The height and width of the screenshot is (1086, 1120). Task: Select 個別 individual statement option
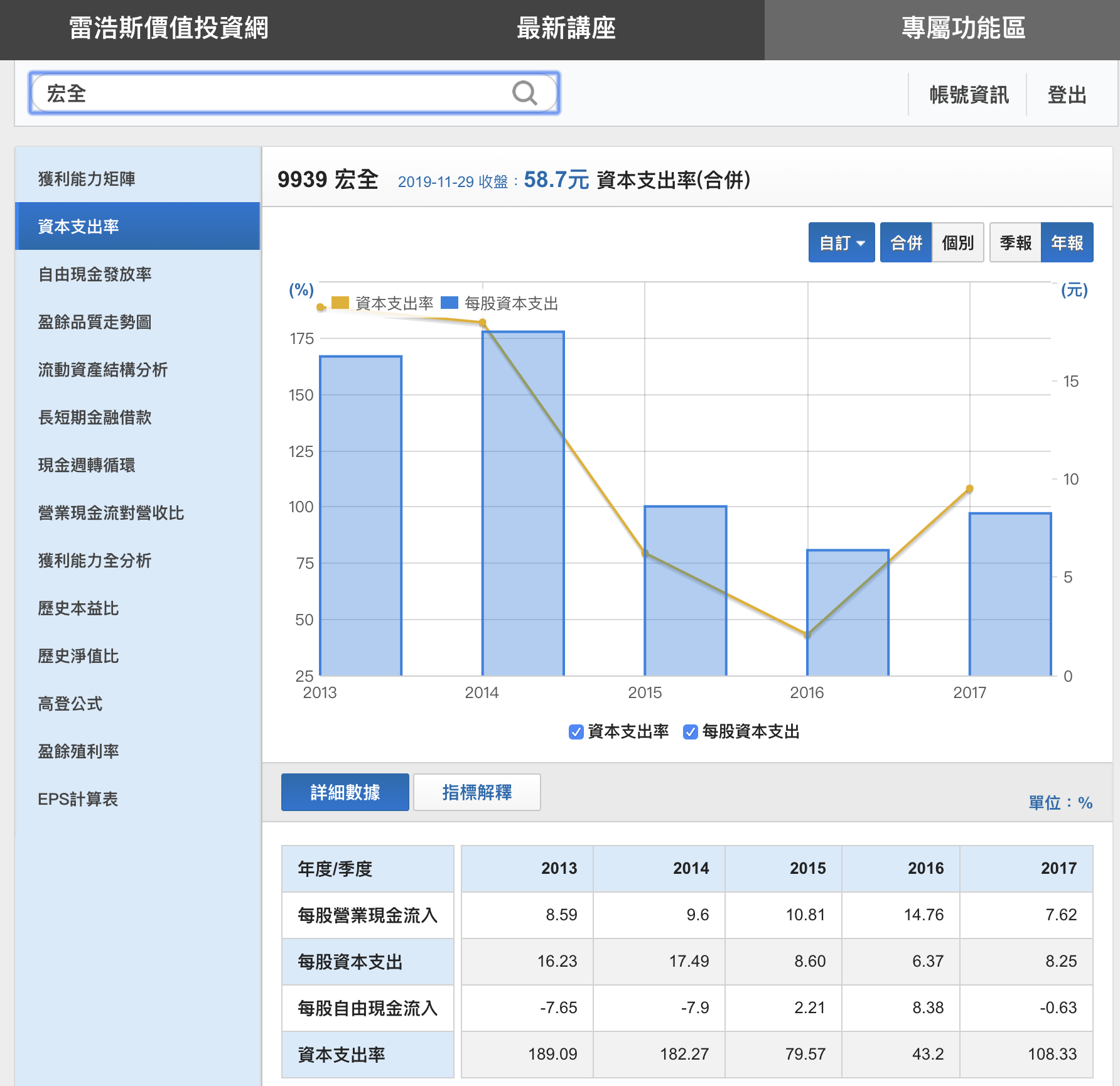957,242
